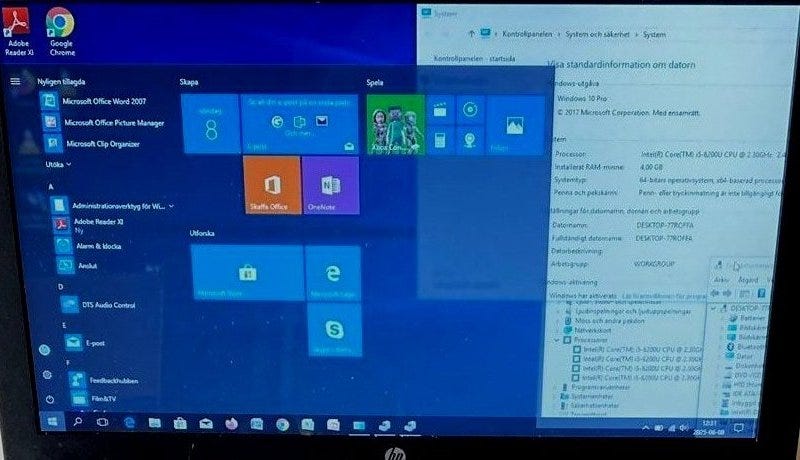Show hidden tray icons chevron
800x460 pixels.
(x=645, y=428)
